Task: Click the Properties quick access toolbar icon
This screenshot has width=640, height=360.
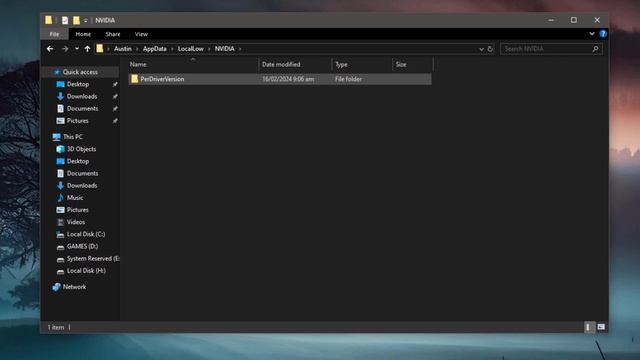Action: pos(65,20)
